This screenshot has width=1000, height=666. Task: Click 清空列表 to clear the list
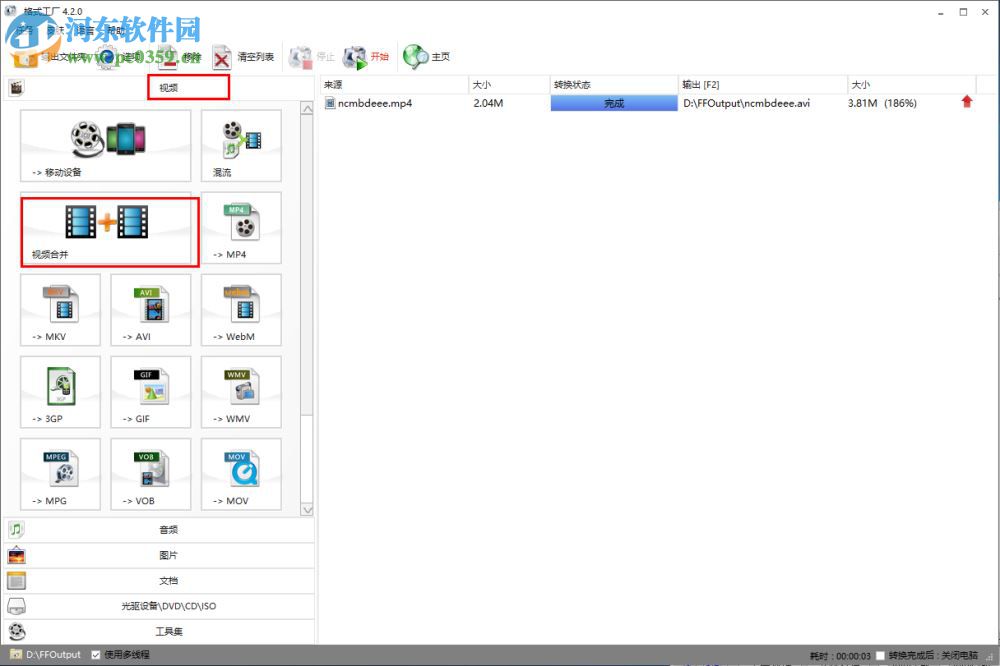[x=243, y=57]
